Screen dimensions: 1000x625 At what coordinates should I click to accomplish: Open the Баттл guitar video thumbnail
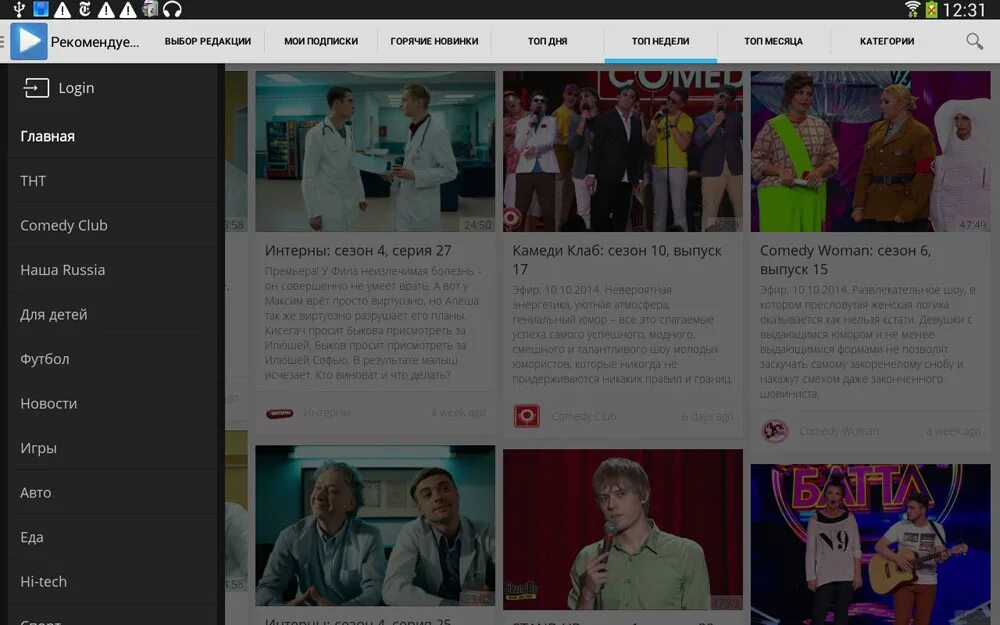pyautogui.click(x=871, y=545)
